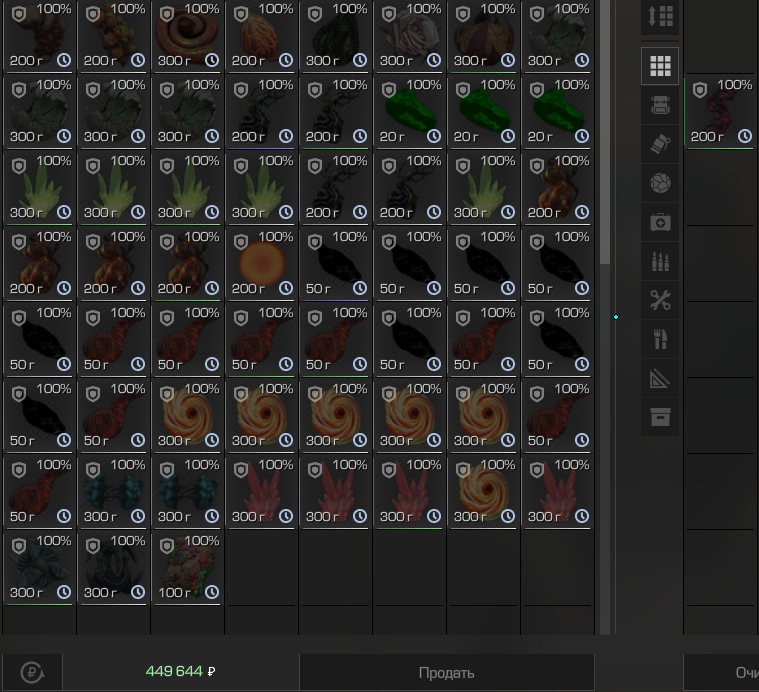Image resolution: width=759 pixels, height=692 pixels.
Task: Click the clock icon on 100 г item
Action: (212, 592)
